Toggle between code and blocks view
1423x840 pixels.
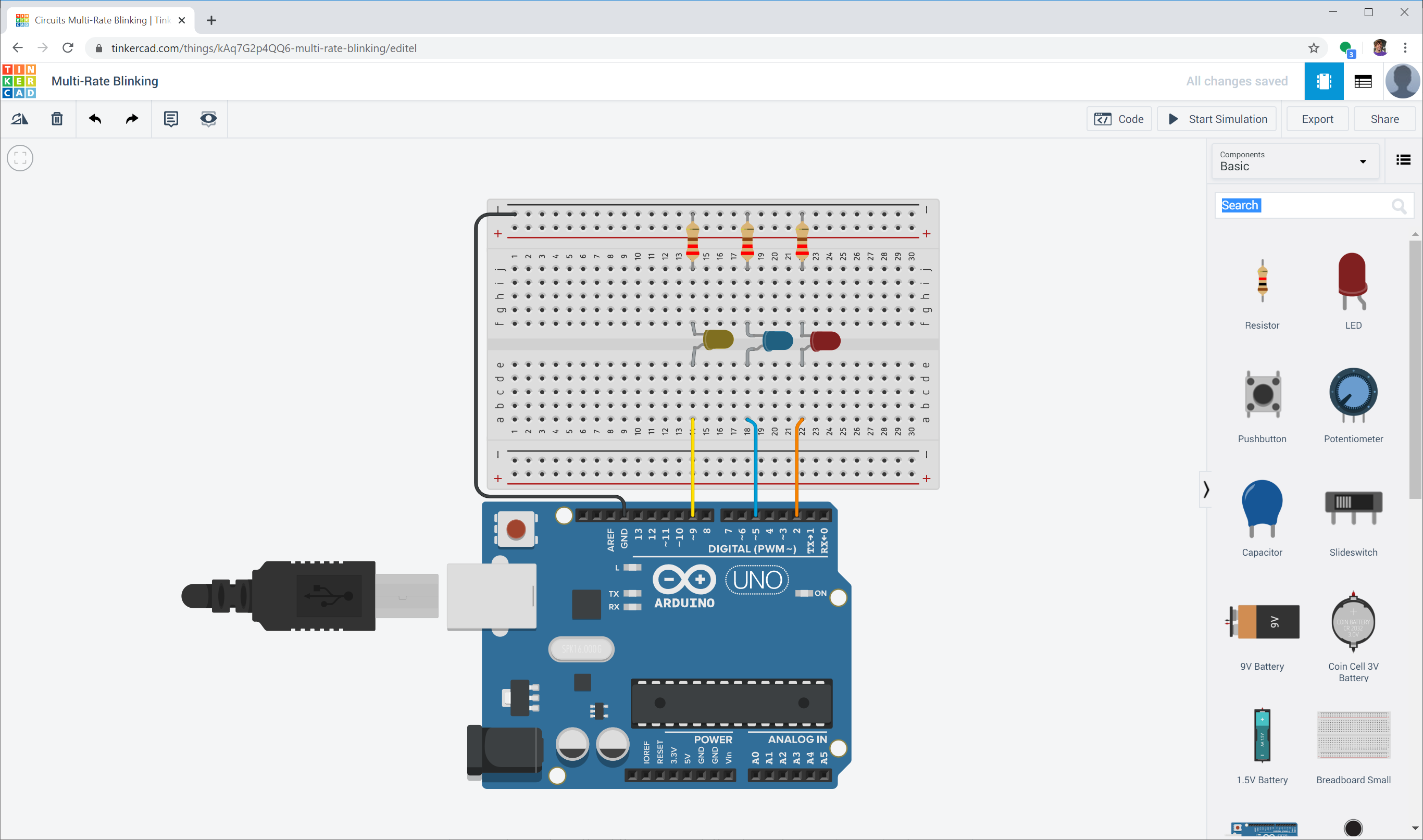point(1120,119)
